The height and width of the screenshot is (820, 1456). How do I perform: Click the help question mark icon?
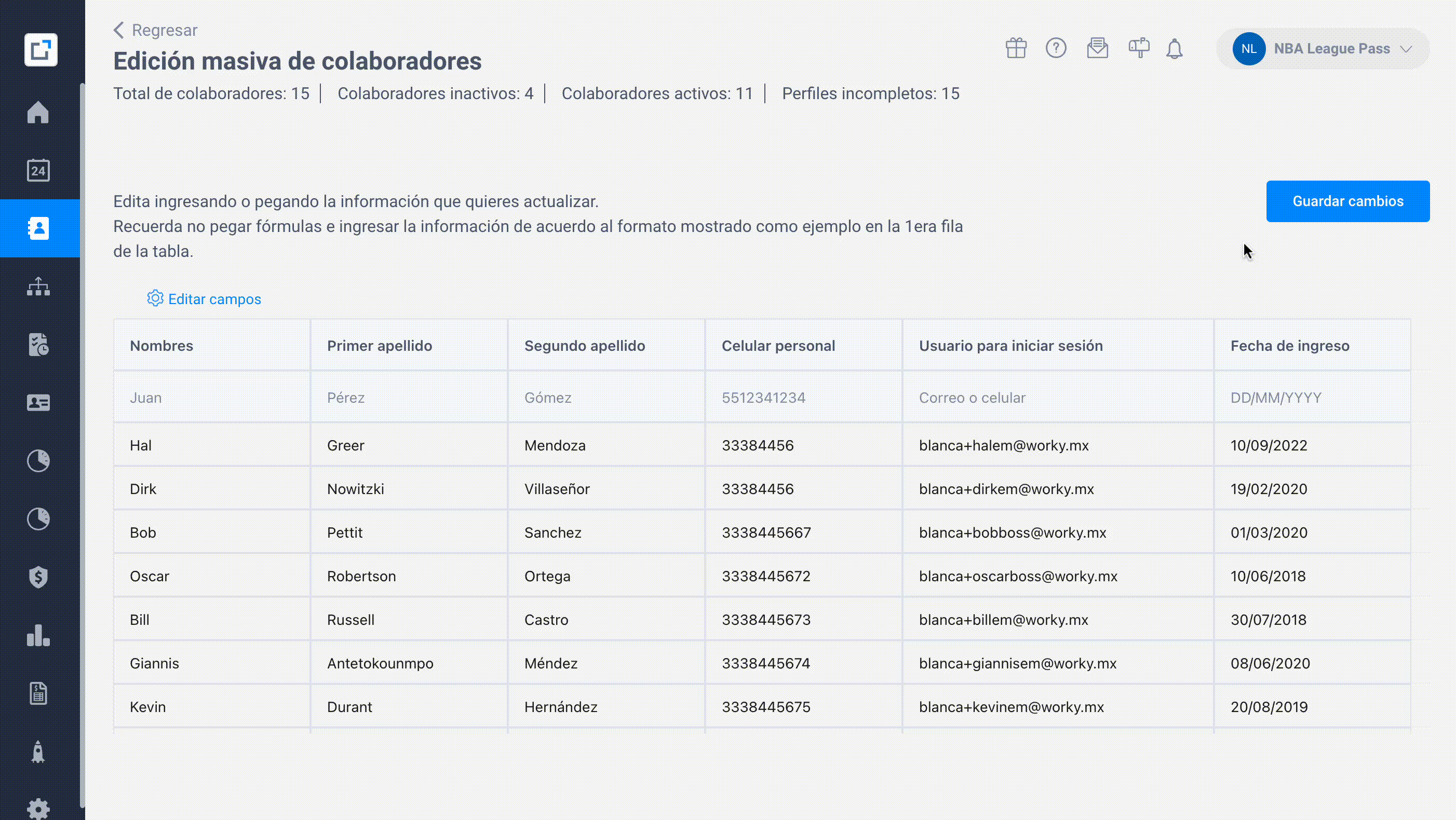1057,48
